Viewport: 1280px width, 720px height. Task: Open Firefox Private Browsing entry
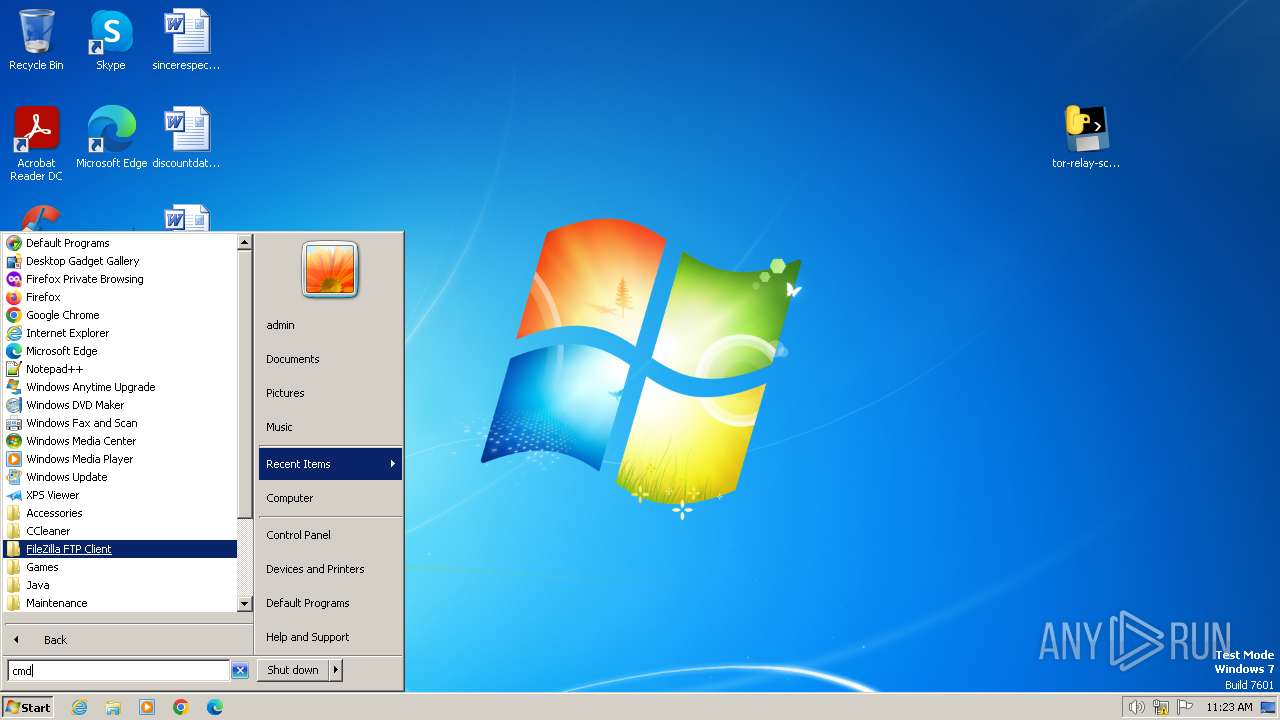(x=120, y=279)
